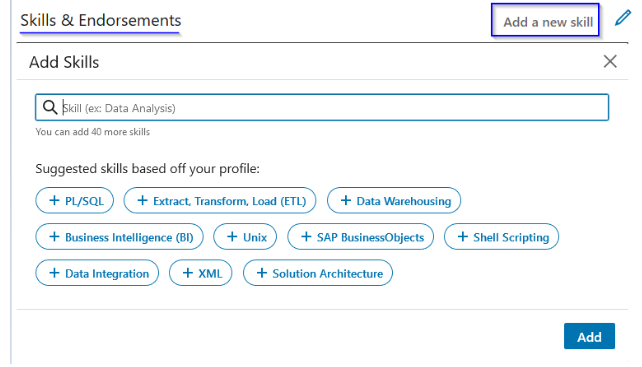
Task: Add Business Intelligence (BI) suggested skill
Action: click(119, 237)
